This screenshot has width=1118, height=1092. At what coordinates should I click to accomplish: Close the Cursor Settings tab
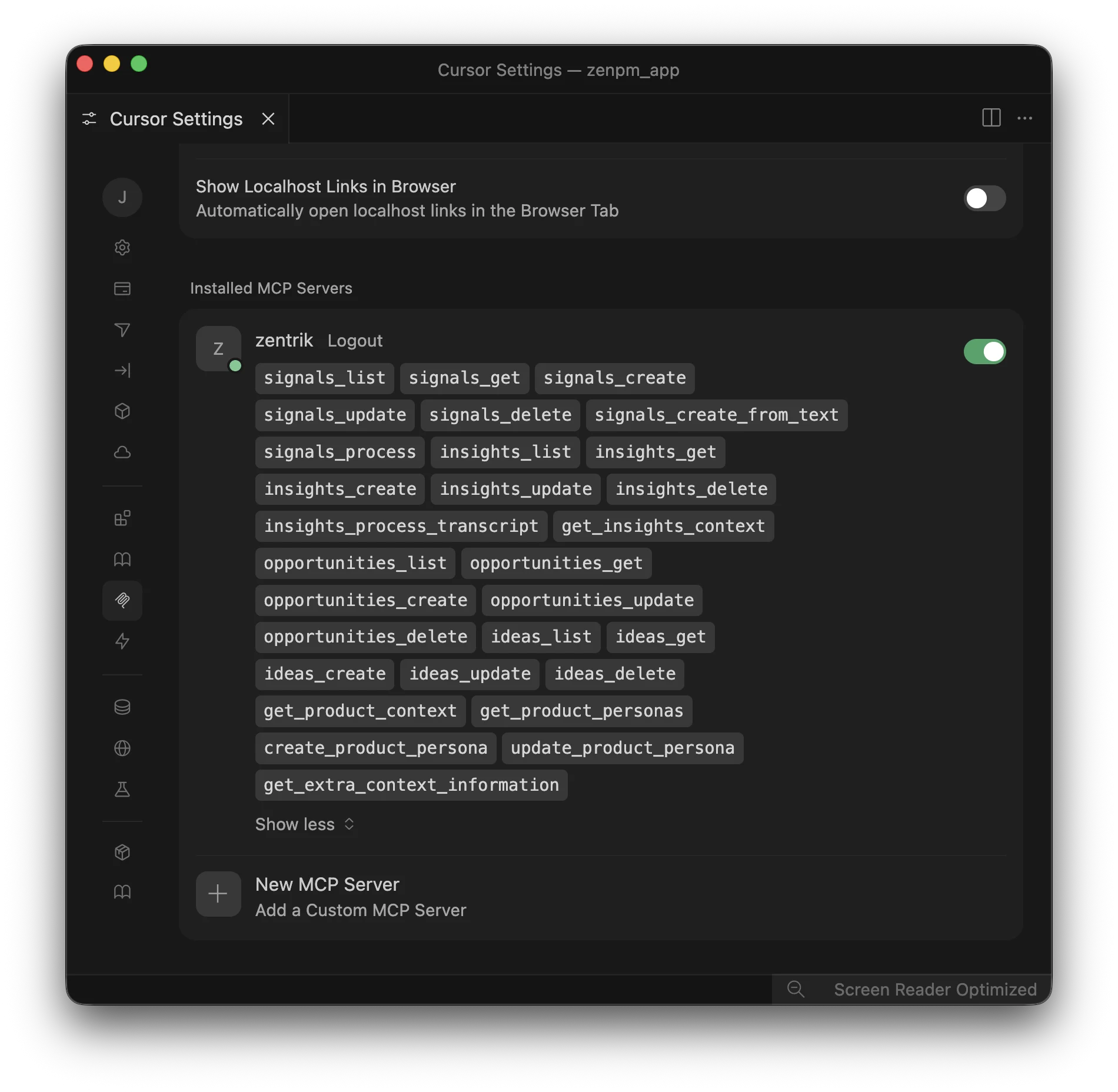[x=268, y=119]
